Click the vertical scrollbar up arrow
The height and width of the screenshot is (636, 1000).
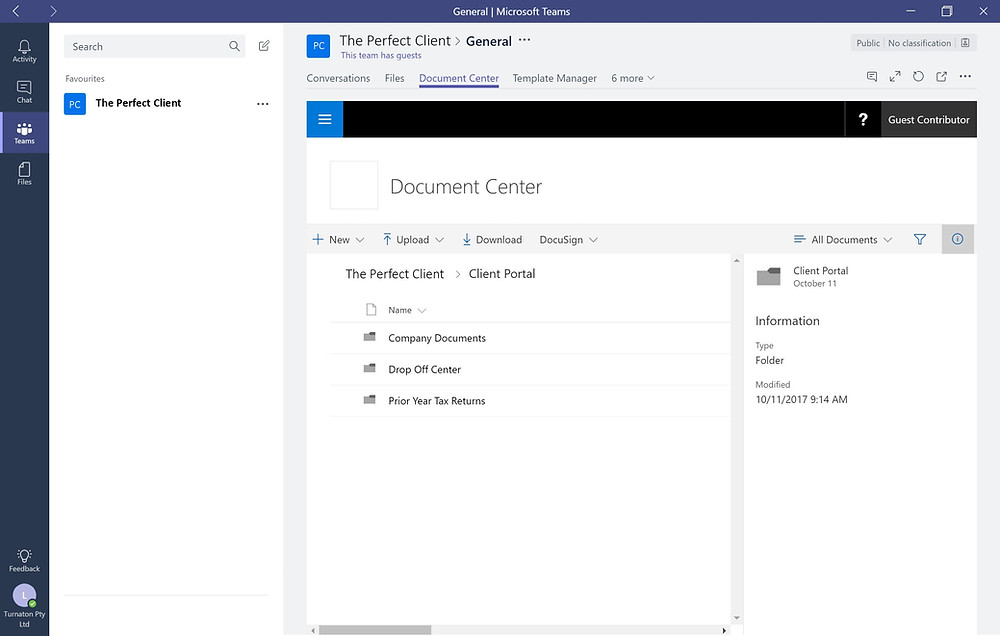737,261
